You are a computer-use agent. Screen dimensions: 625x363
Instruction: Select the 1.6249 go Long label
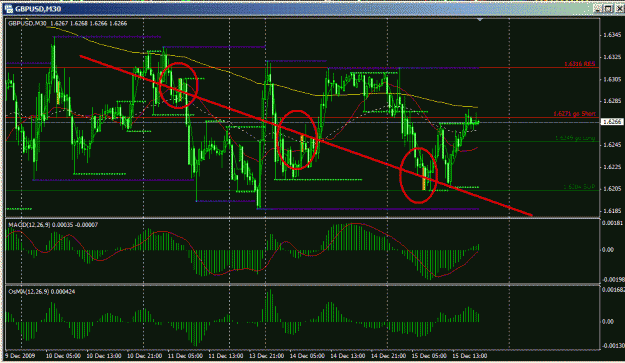click(x=575, y=138)
